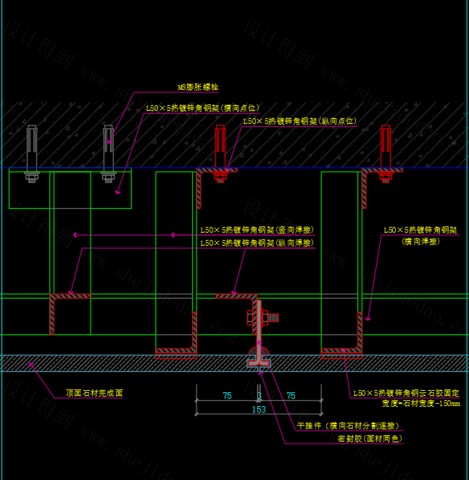The height and width of the screenshot is (480, 469).
Task: Select the right 75 dimension value
Action: click(x=291, y=396)
